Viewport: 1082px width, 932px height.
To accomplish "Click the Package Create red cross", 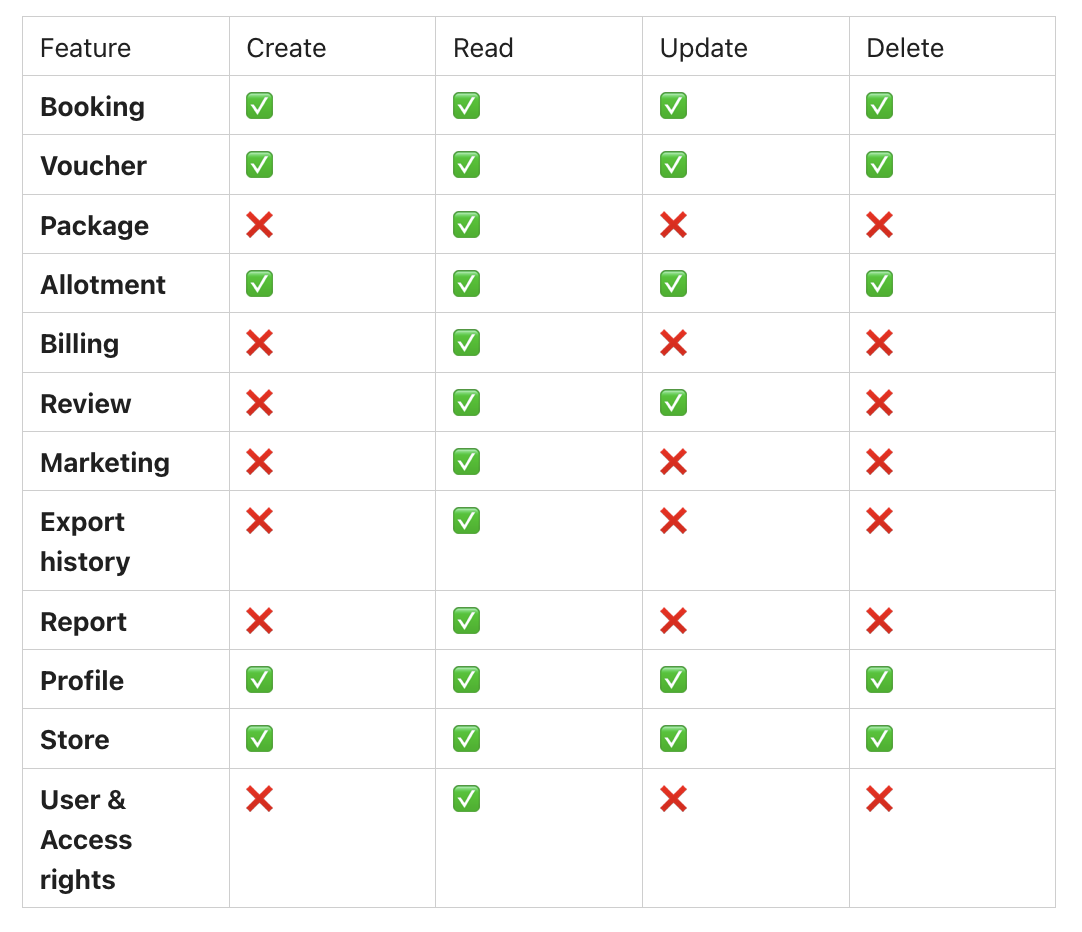I will pos(259,225).
